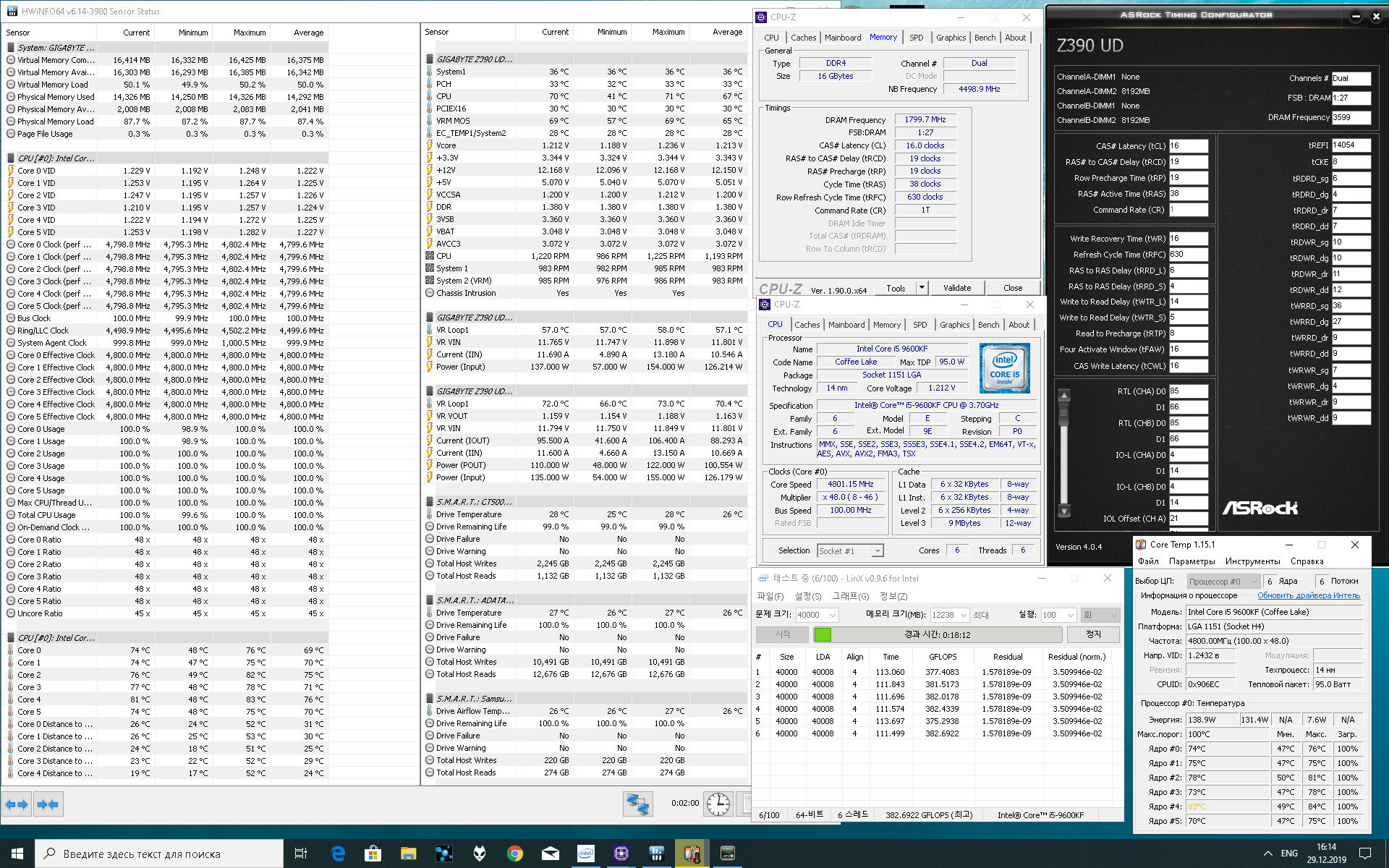Click the Core Temp thermometer taskbar icon
Screen dimensions: 1389x868
(692, 854)
